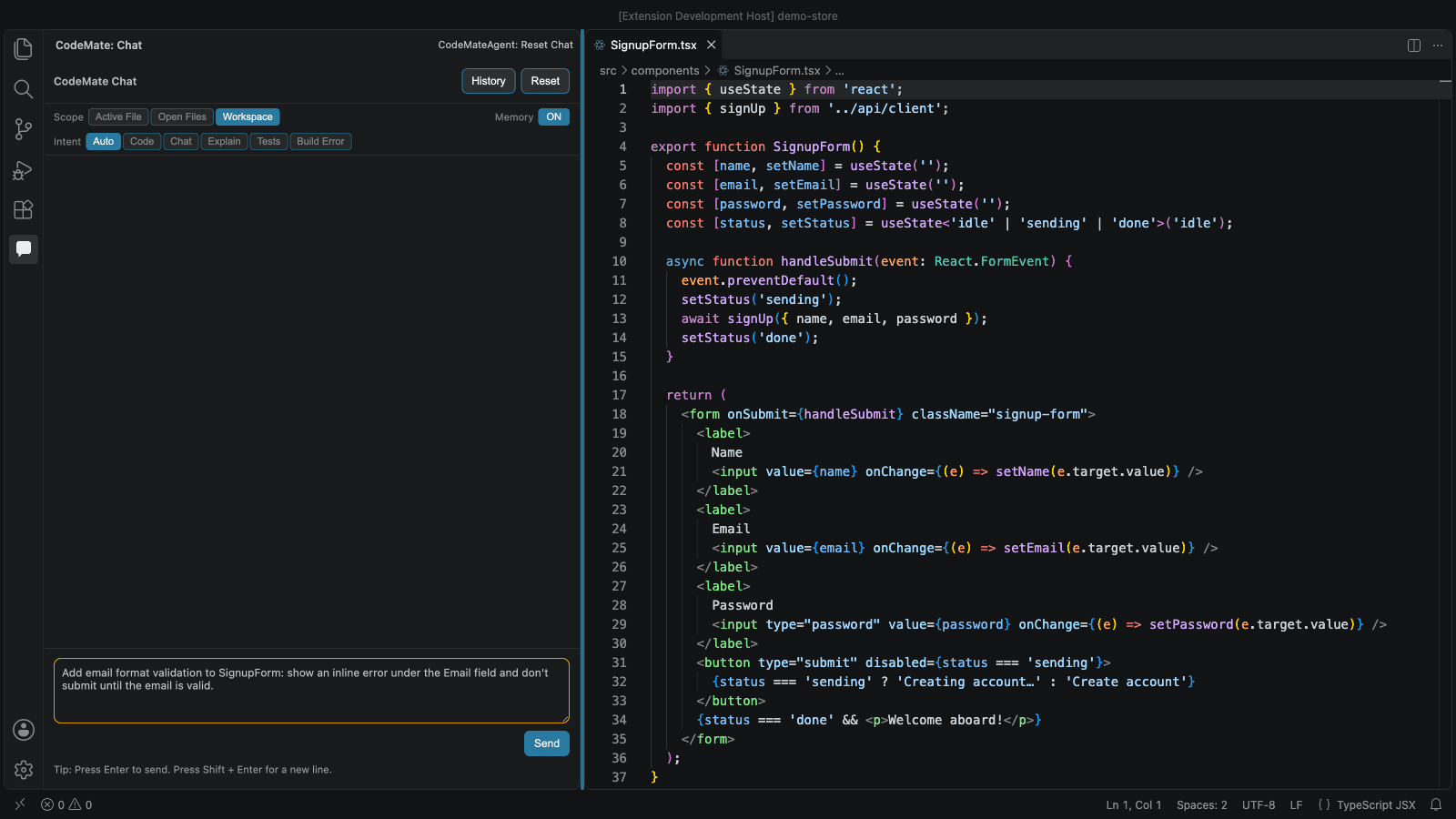Screen dimensions: 1456x819
Task: Go to line via Ln 1, Col 1
Action: click(x=1134, y=804)
